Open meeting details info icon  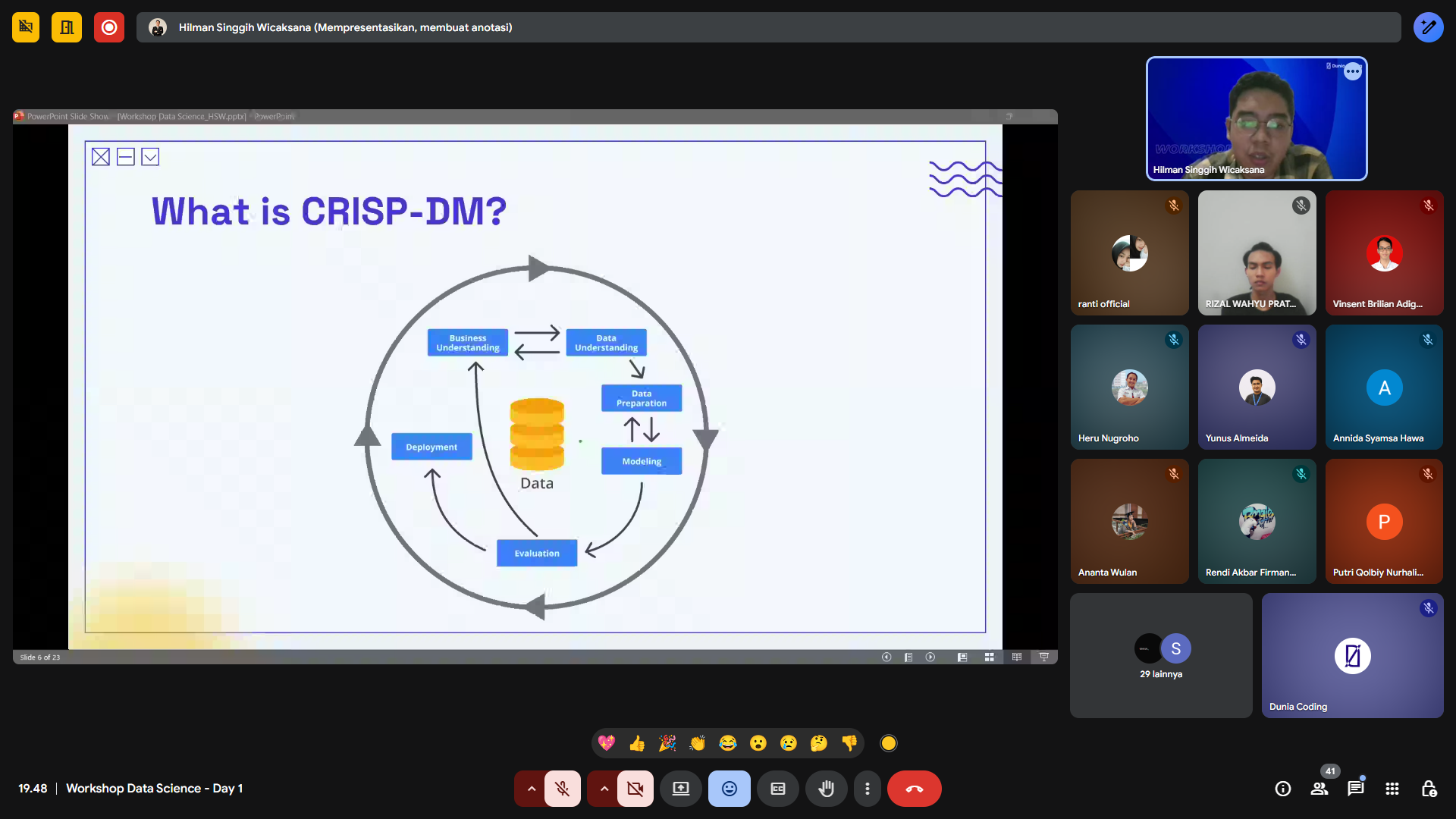click(1283, 789)
